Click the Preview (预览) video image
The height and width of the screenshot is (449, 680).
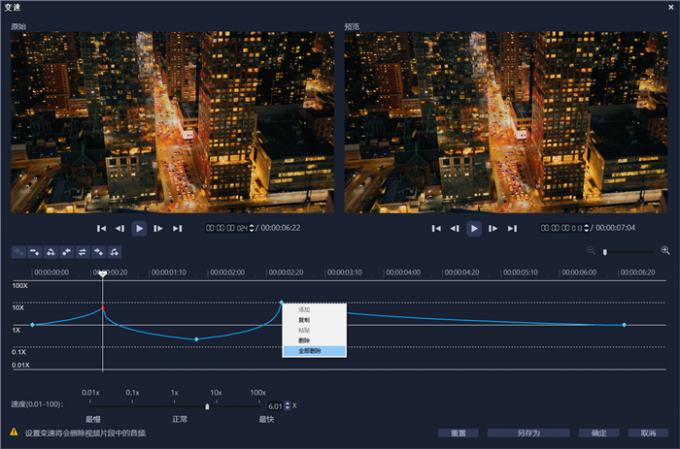point(506,122)
